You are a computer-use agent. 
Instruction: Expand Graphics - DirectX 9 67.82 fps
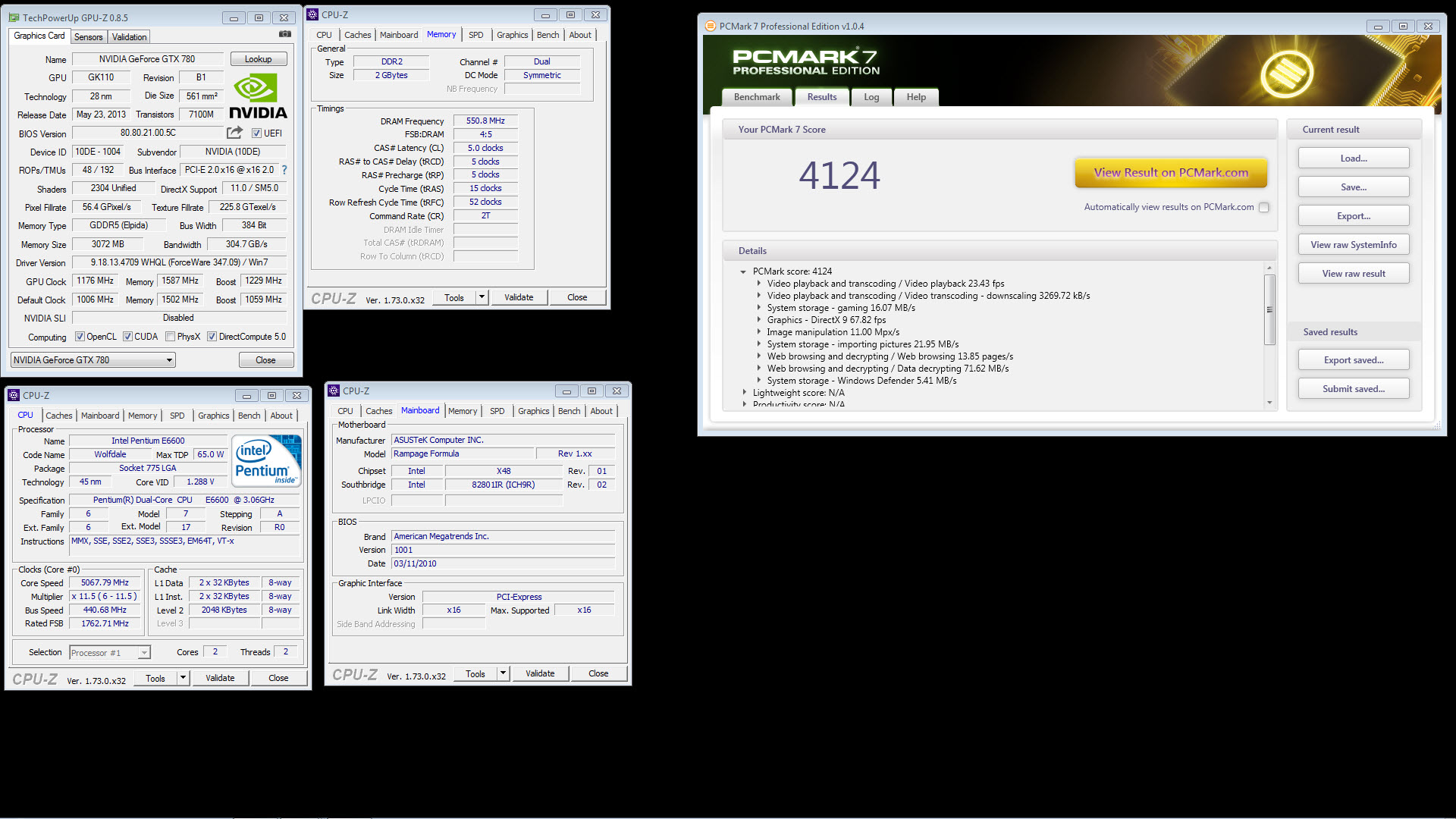758,320
